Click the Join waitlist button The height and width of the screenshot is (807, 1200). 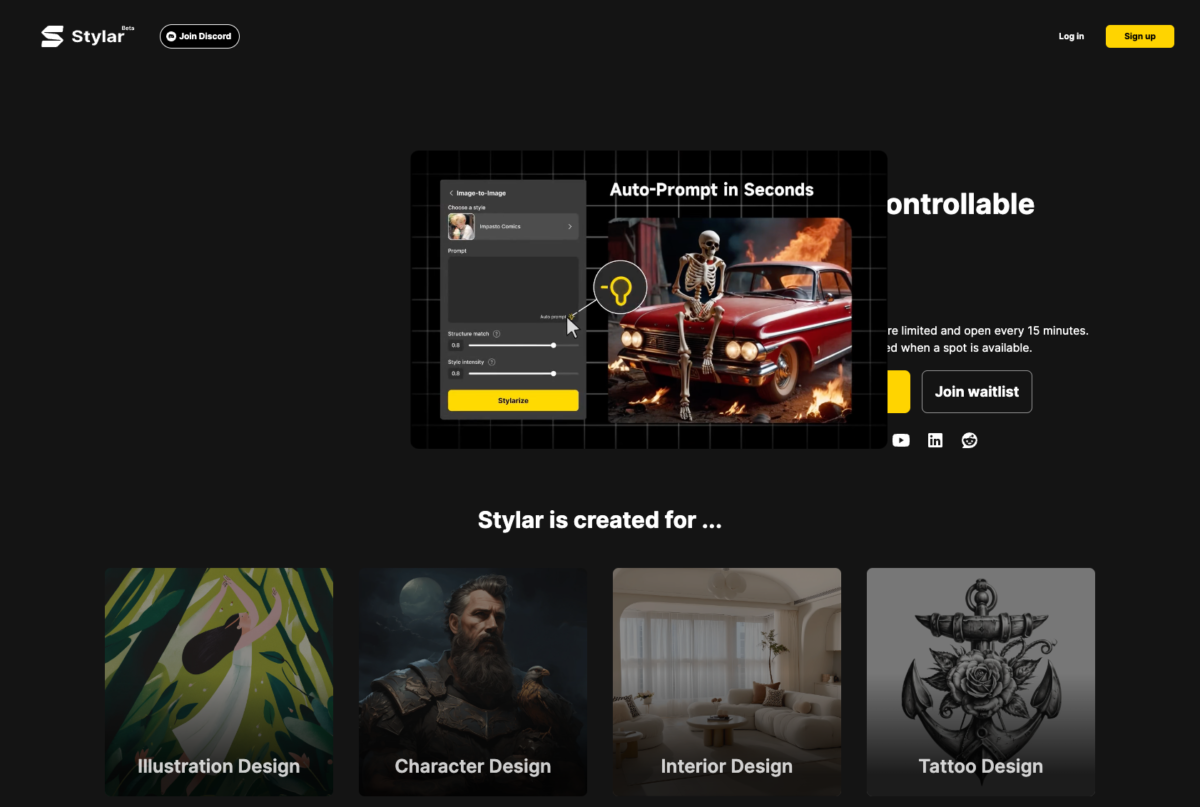click(x=977, y=391)
